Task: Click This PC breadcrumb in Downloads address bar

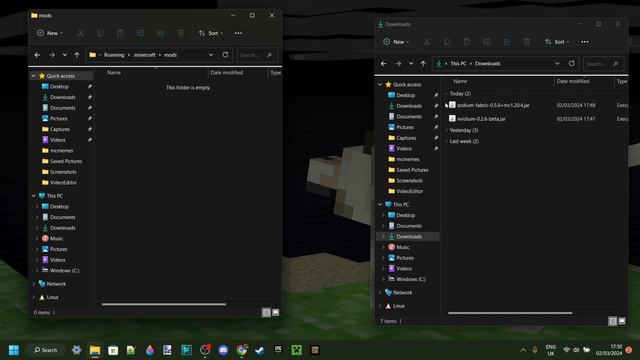Action: (458, 64)
